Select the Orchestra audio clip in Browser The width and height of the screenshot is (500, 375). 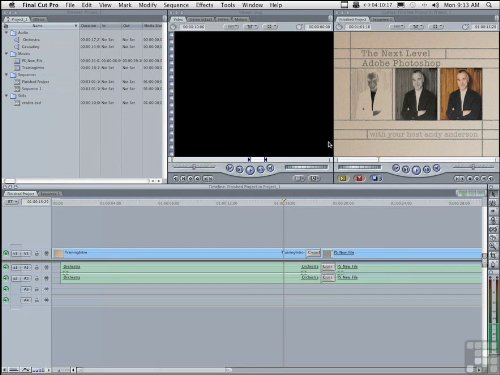[x=31, y=40]
